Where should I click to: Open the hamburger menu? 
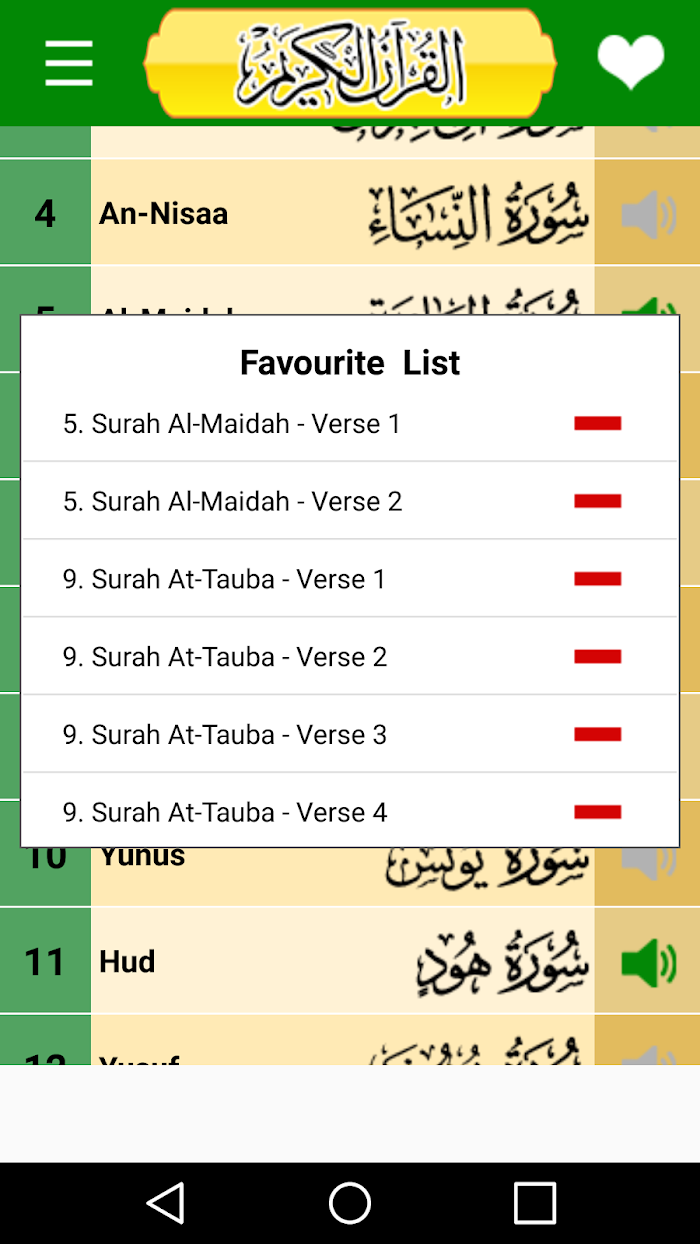(69, 63)
